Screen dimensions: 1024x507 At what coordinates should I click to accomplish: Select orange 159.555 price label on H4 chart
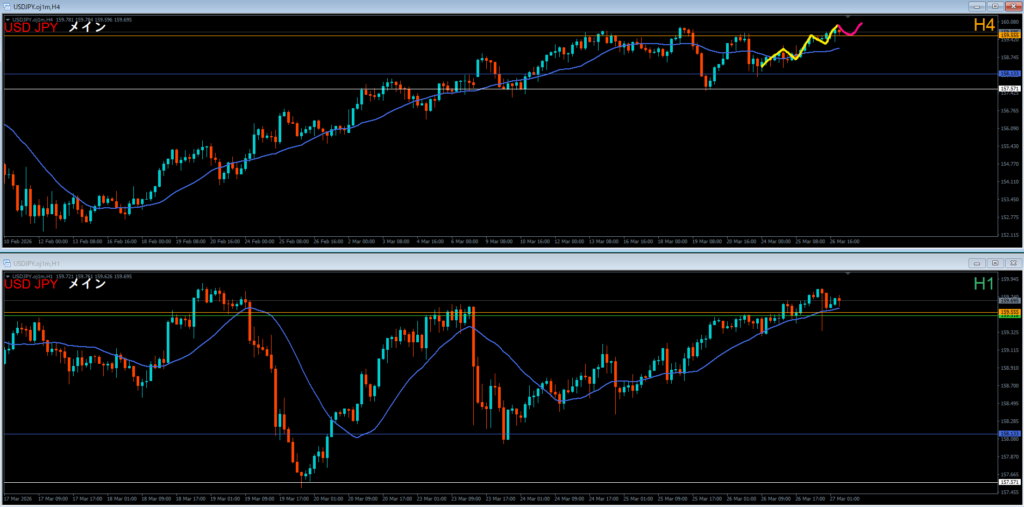click(x=1008, y=35)
